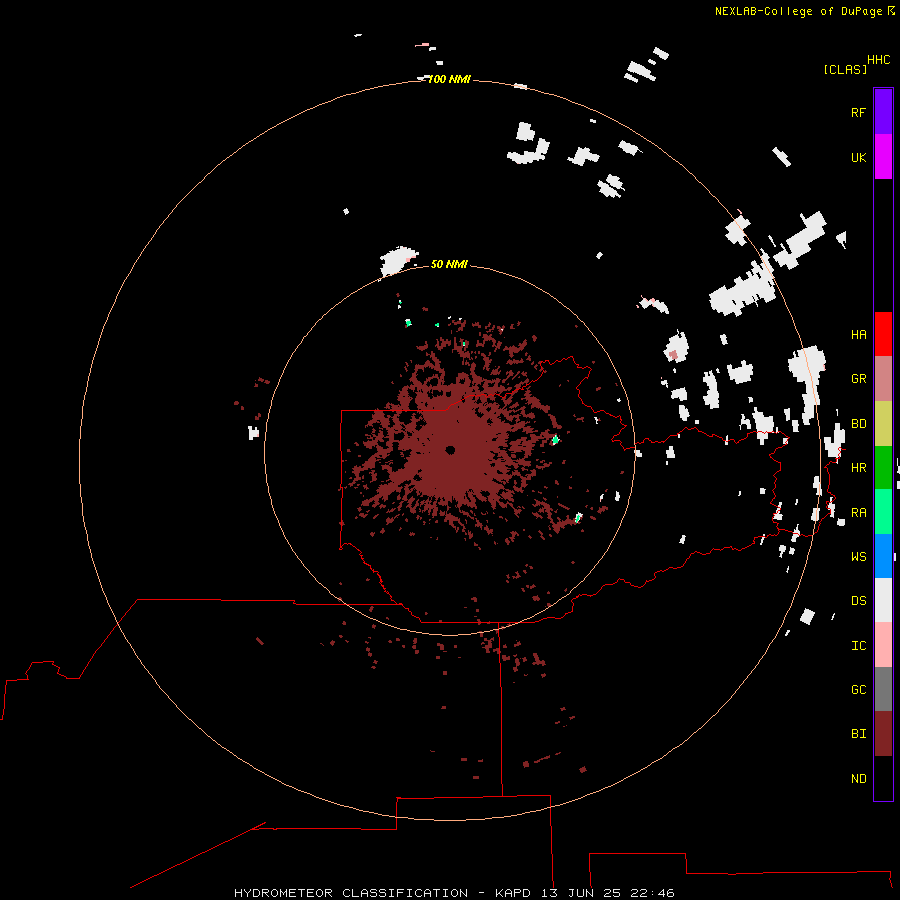Click the HA legend label

coord(858,334)
